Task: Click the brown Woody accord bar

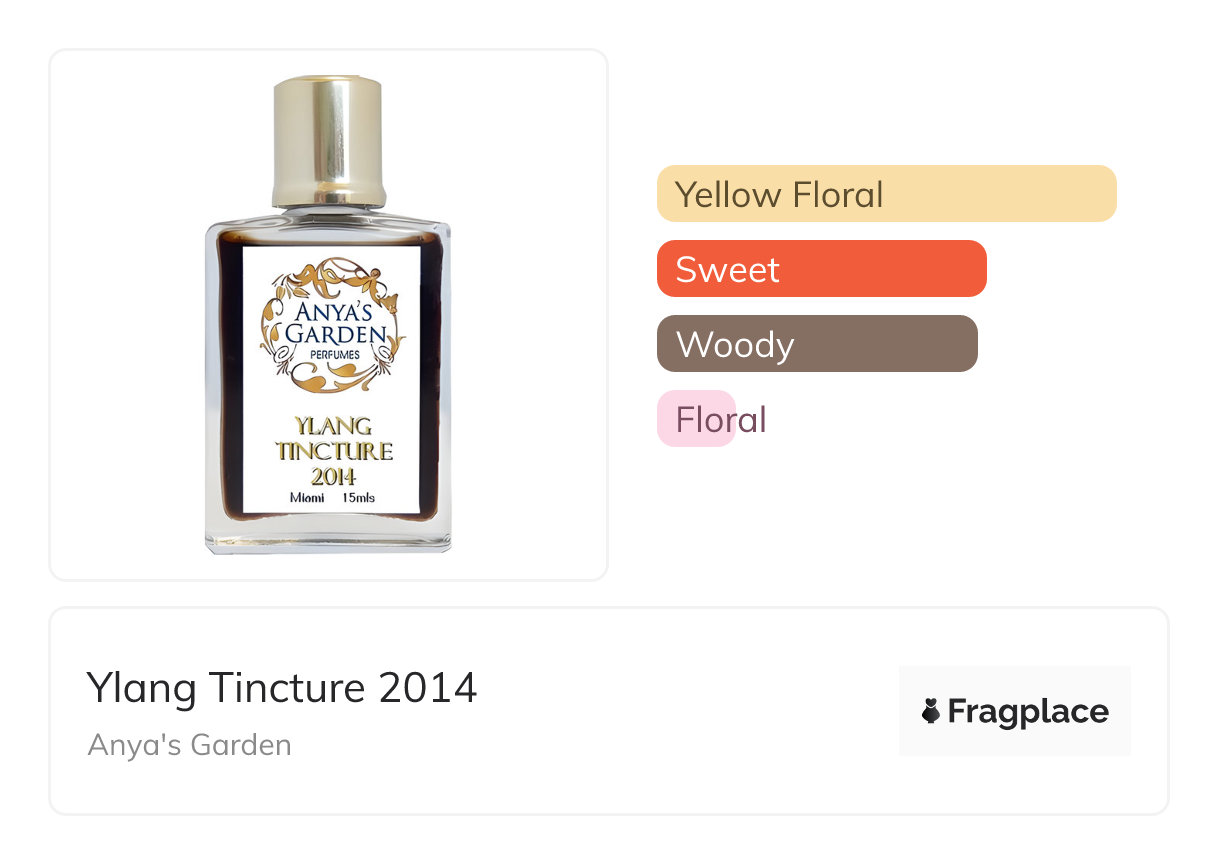Action: 816,344
